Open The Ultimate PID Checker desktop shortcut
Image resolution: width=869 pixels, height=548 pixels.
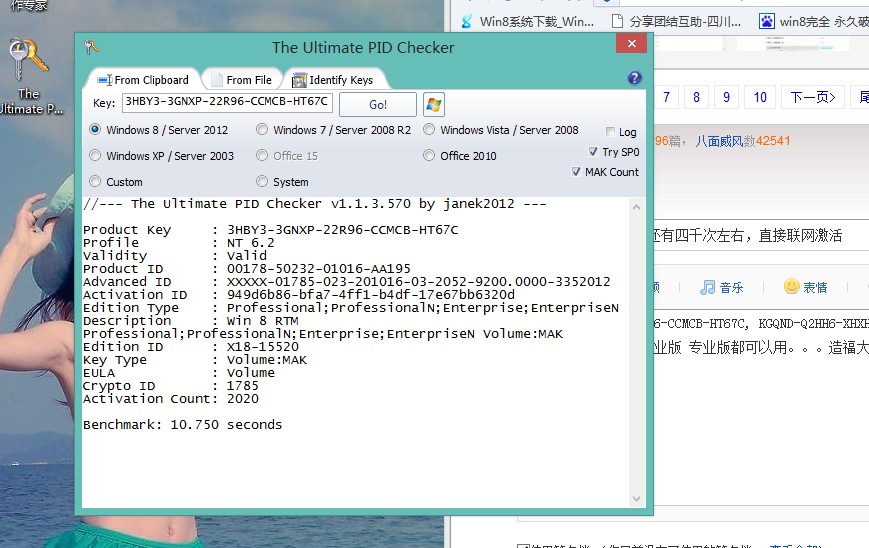coord(27,76)
